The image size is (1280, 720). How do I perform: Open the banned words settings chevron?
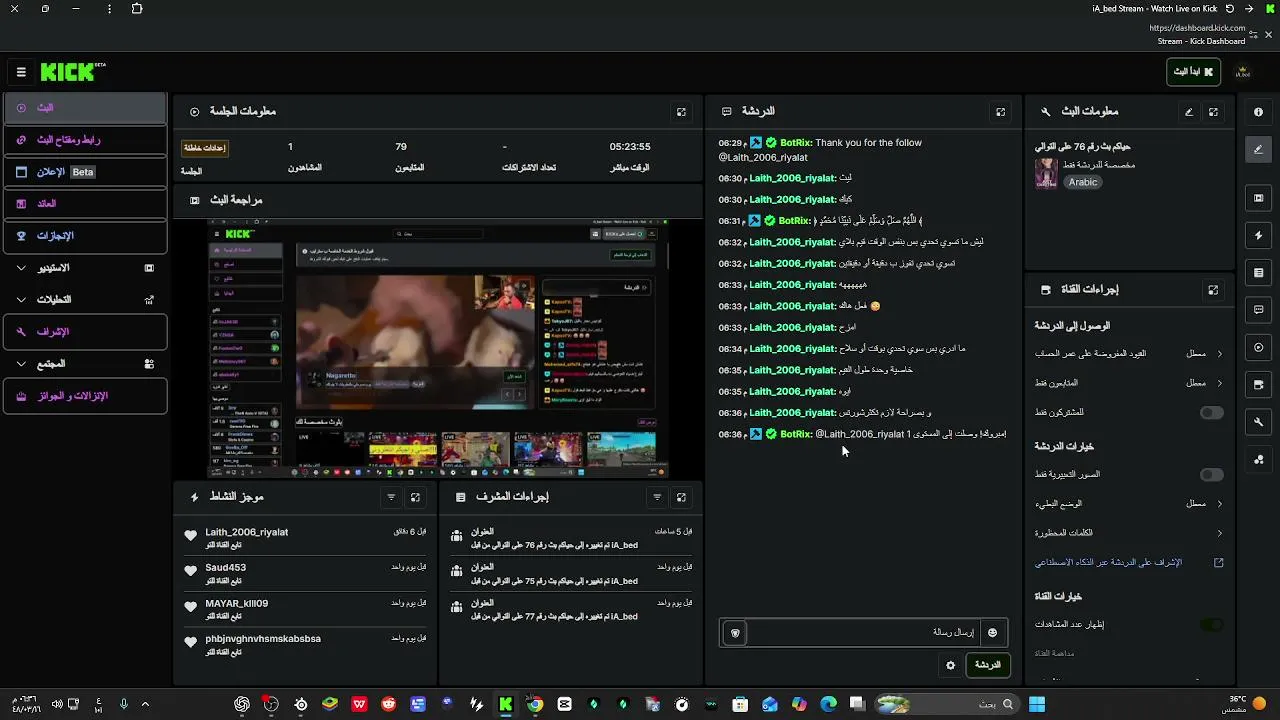point(1219,533)
